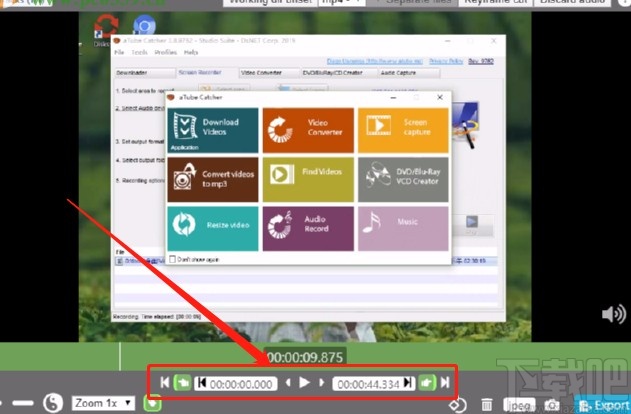
Task: Switch to the Video Converter tab
Action: (269, 73)
